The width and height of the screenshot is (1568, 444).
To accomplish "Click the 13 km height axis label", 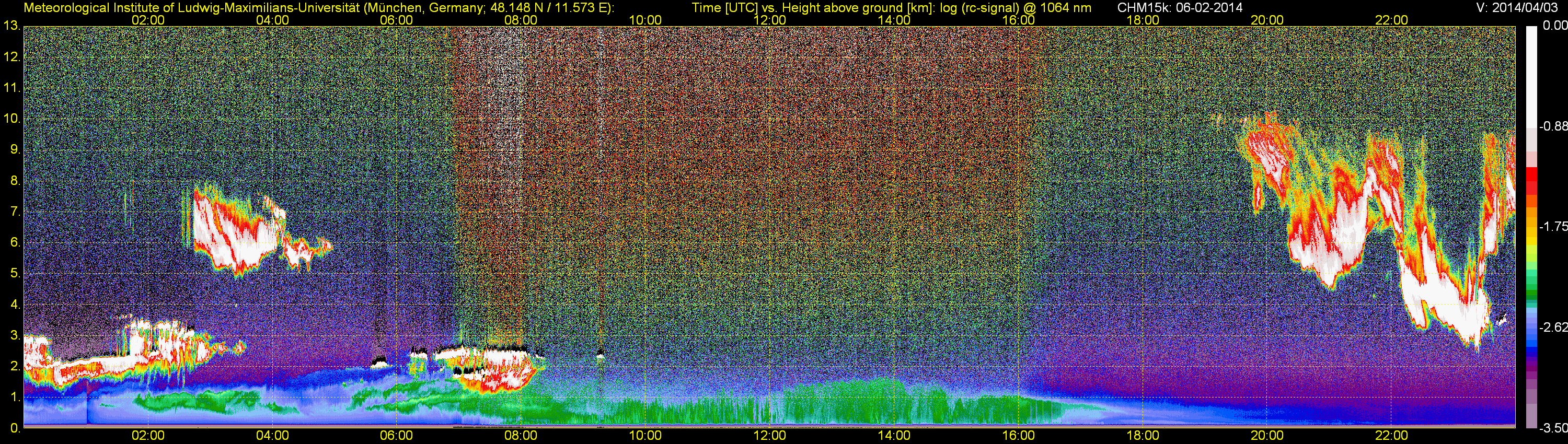I will 11,26.
